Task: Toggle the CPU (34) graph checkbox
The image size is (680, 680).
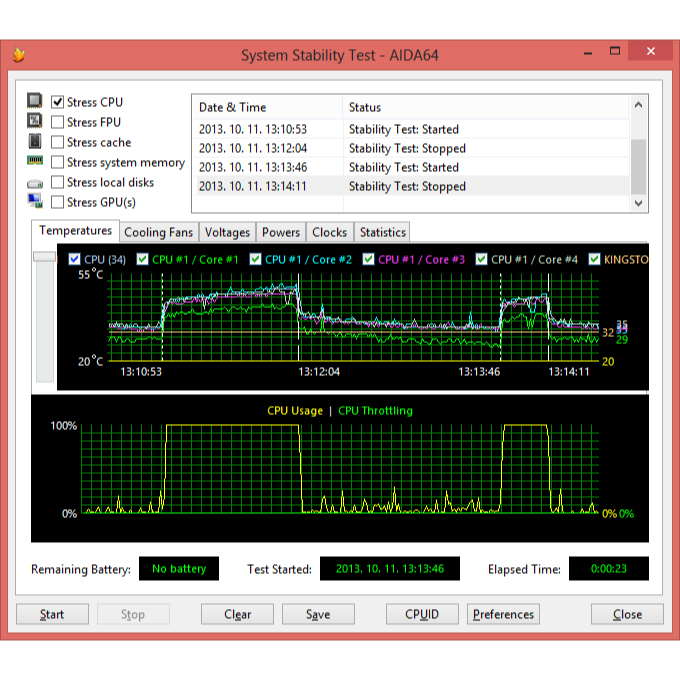Action: (x=74, y=259)
